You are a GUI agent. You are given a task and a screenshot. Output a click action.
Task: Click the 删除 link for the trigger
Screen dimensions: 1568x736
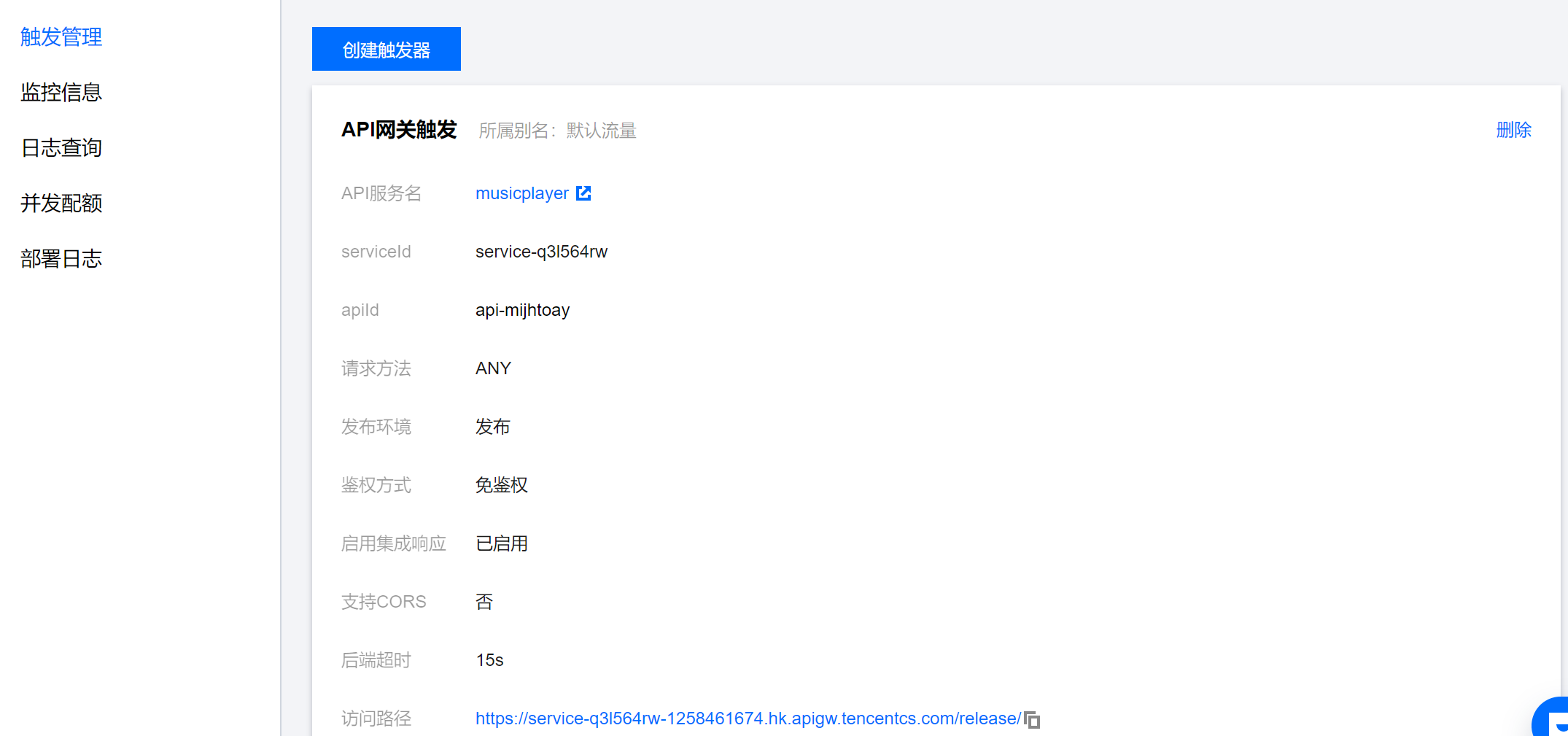tap(1513, 130)
